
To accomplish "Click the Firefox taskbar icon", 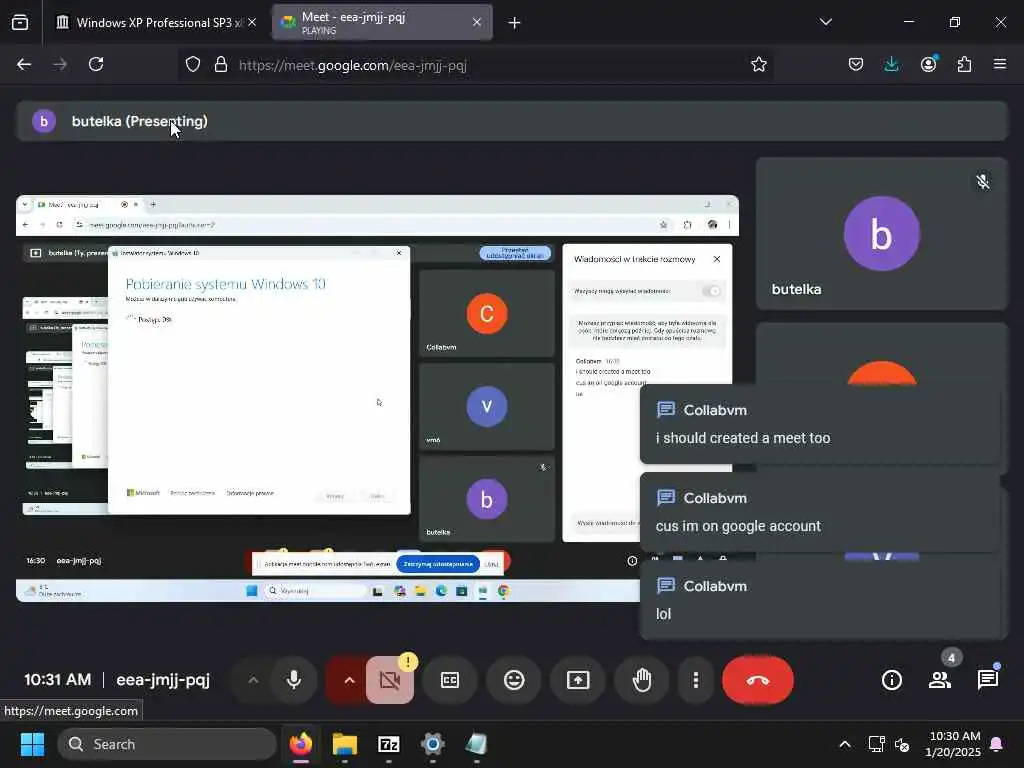I will (x=301, y=744).
